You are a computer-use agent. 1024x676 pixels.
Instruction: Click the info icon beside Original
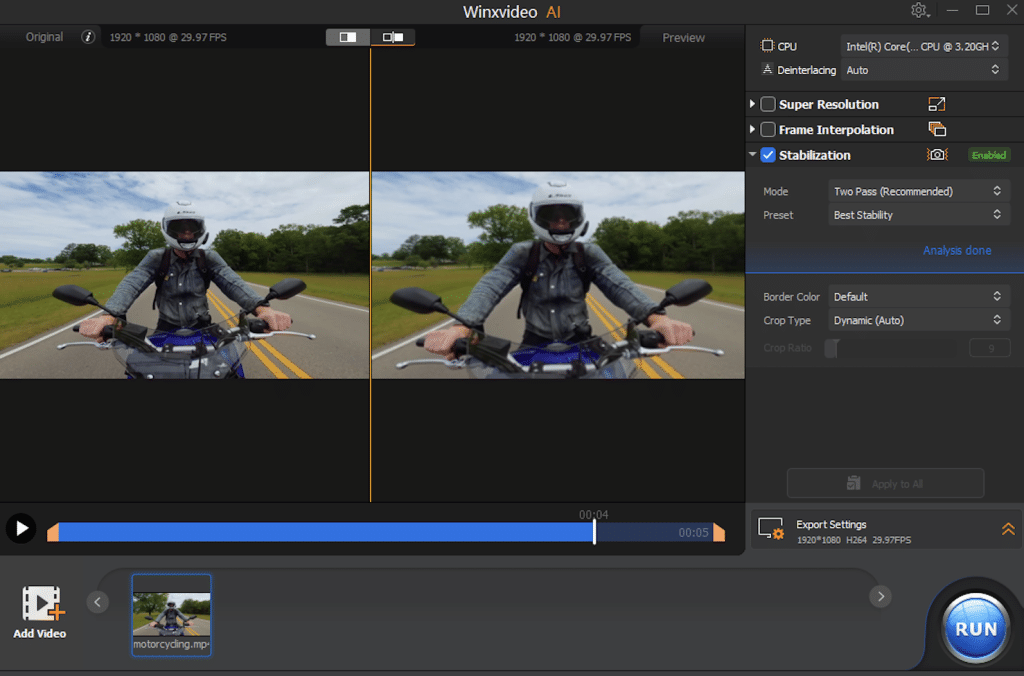88,37
